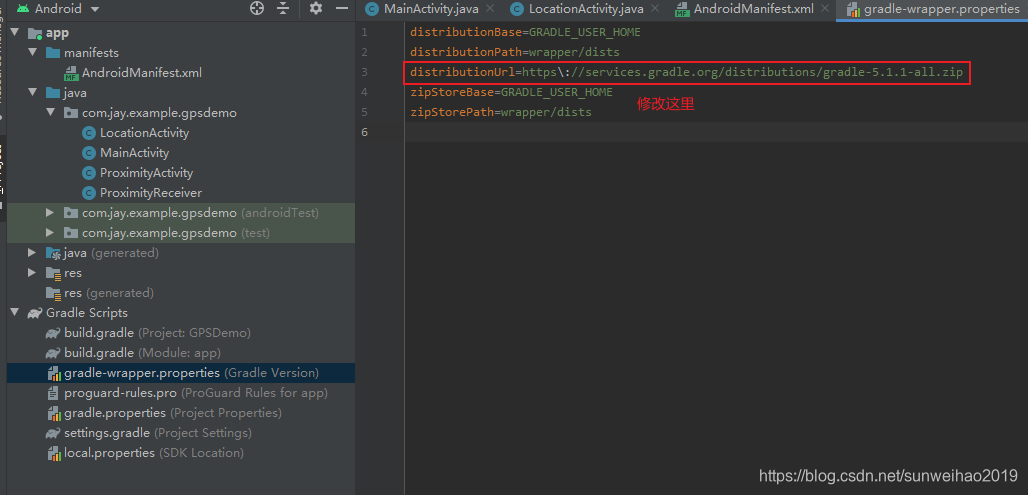The width and height of the screenshot is (1028, 495).
Task: Click the gradle-5.1.1-all.zip text in URL
Action: pyautogui.click(x=892, y=72)
